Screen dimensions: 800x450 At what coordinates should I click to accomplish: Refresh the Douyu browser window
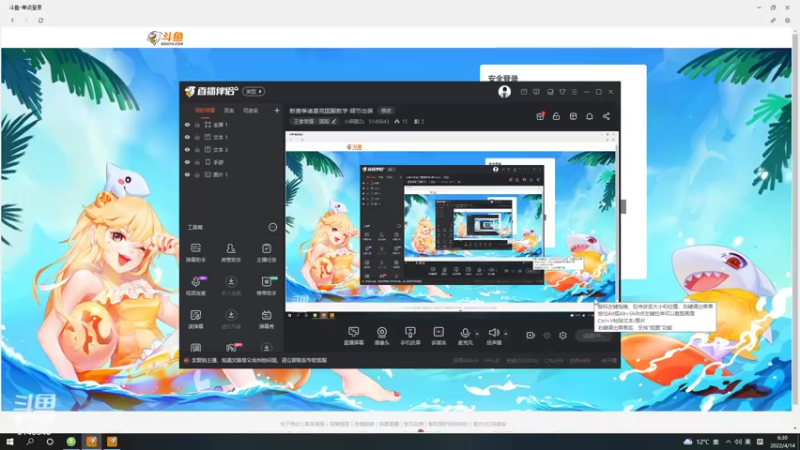pyautogui.click(x=41, y=20)
